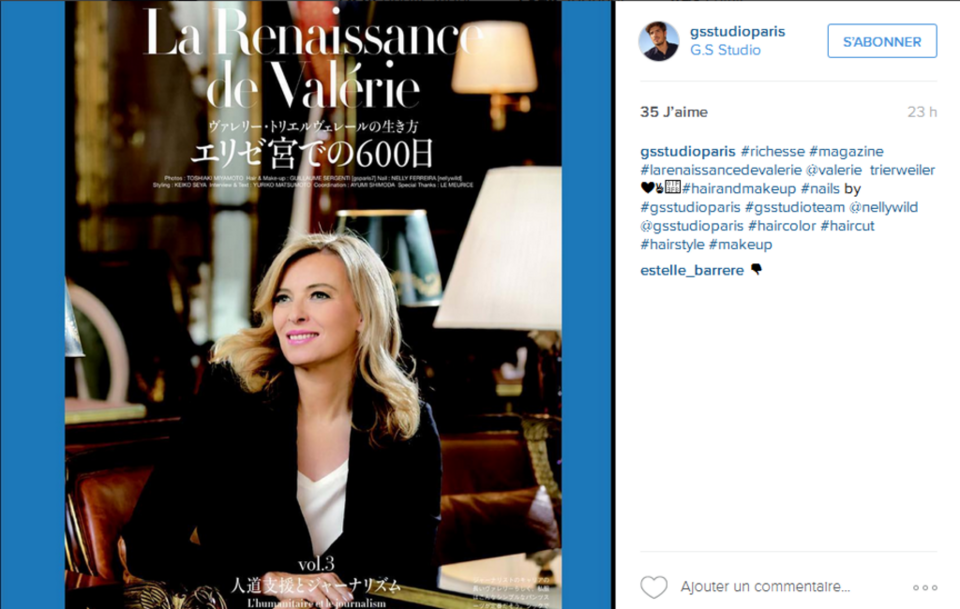Click the S'ABONNER follow button
Screen dimensions: 960x609
pyautogui.click(x=882, y=41)
